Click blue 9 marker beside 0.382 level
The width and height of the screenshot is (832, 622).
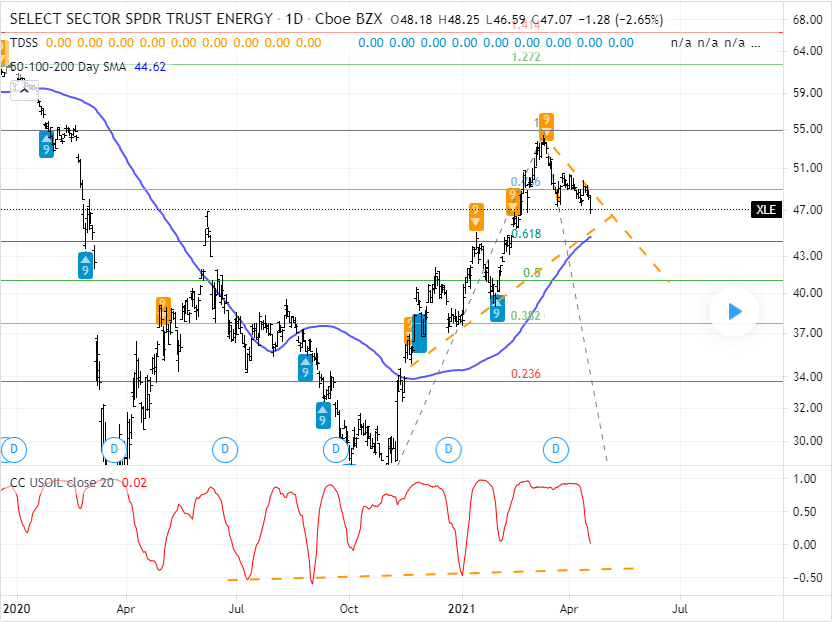[x=497, y=309]
